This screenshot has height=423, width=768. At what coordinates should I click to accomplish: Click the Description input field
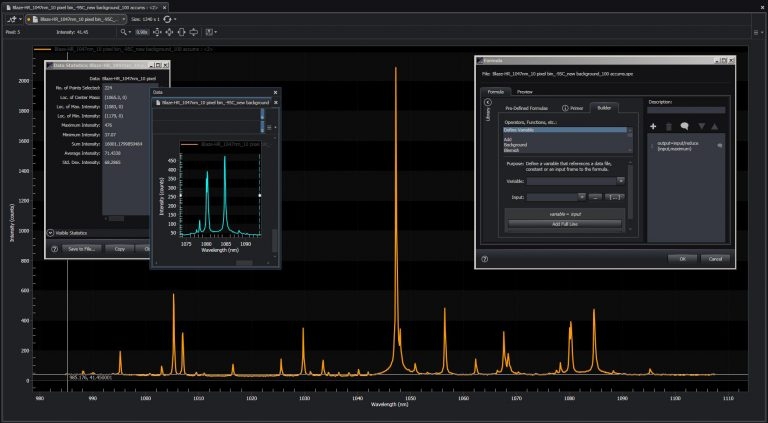click(686, 111)
